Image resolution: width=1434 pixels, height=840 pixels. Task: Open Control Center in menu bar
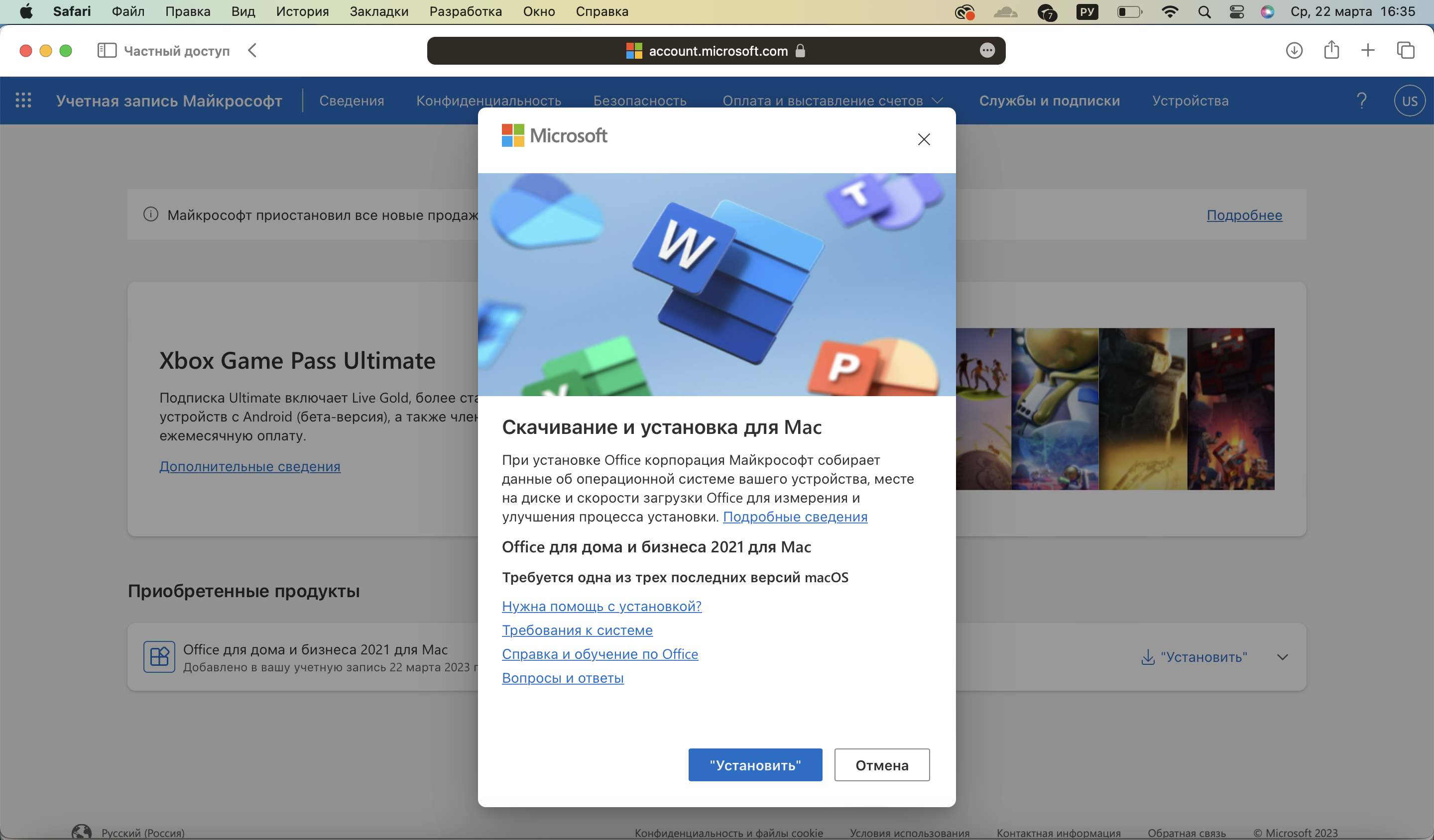tap(1236, 11)
